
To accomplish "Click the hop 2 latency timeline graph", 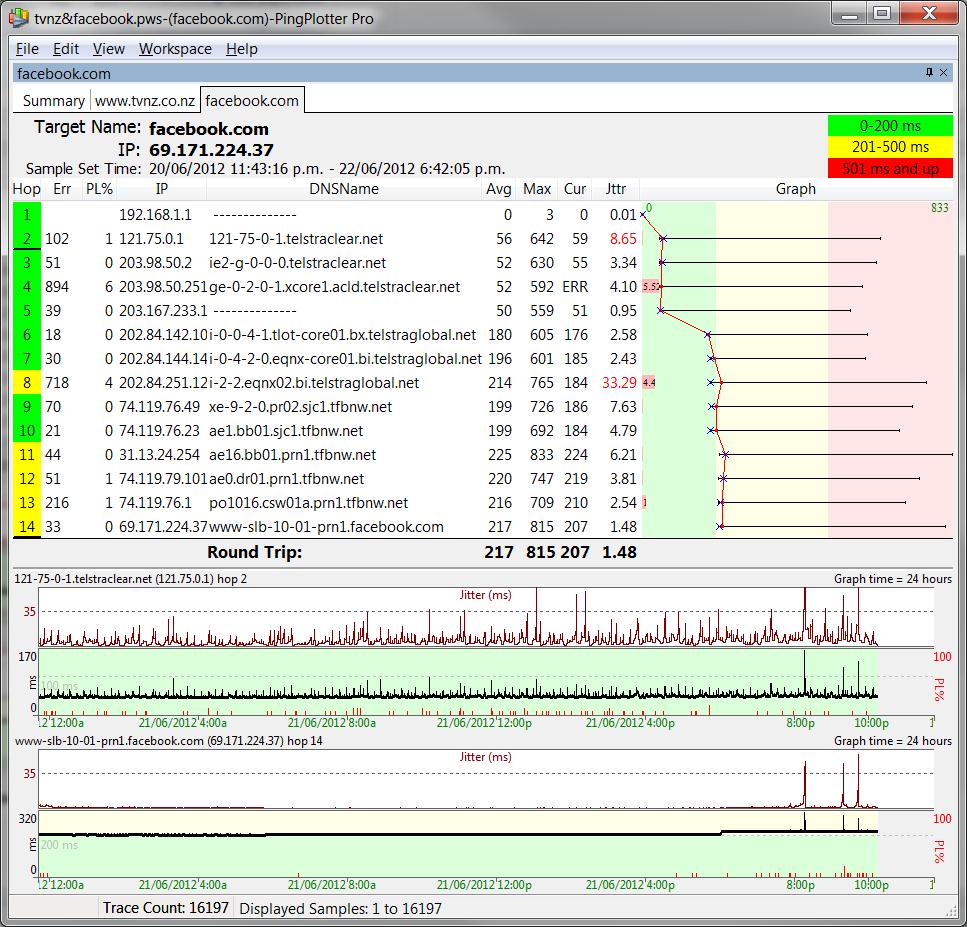I will click(x=458, y=681).
